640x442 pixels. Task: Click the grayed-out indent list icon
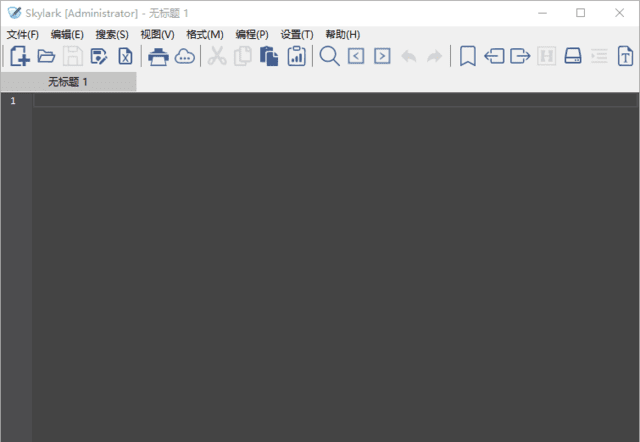599,56
